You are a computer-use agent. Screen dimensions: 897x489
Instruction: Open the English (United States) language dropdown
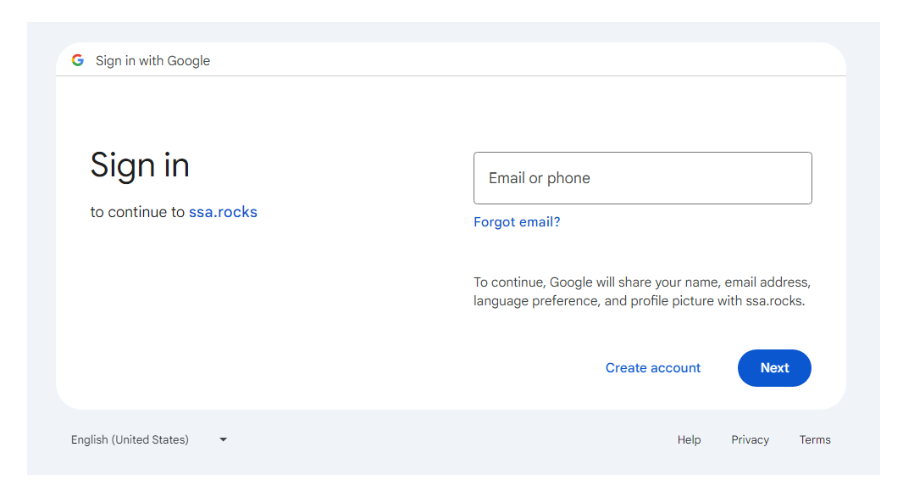149,440
